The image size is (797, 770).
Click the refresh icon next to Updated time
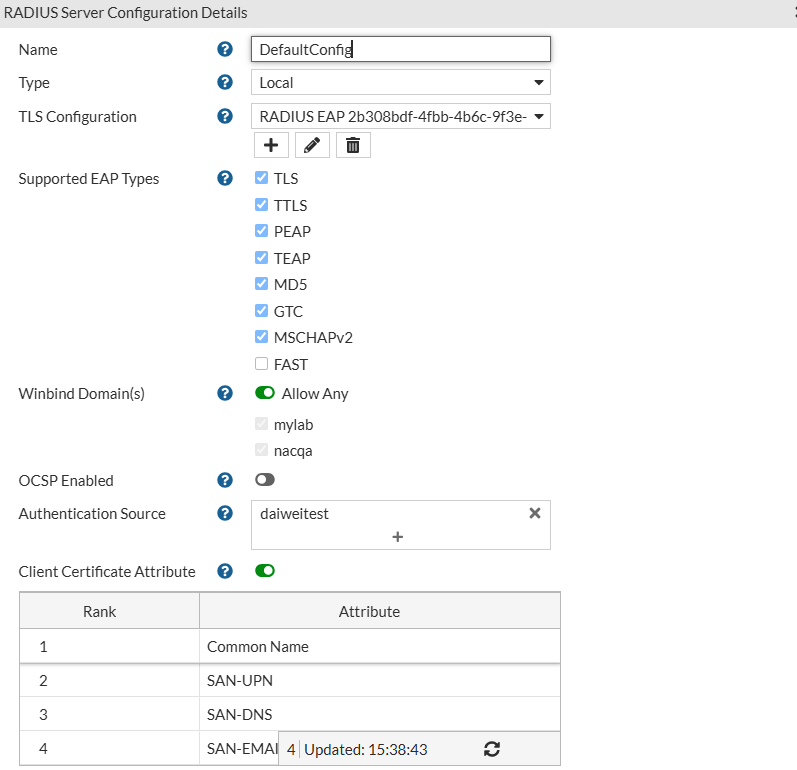[x=491, y=749]
